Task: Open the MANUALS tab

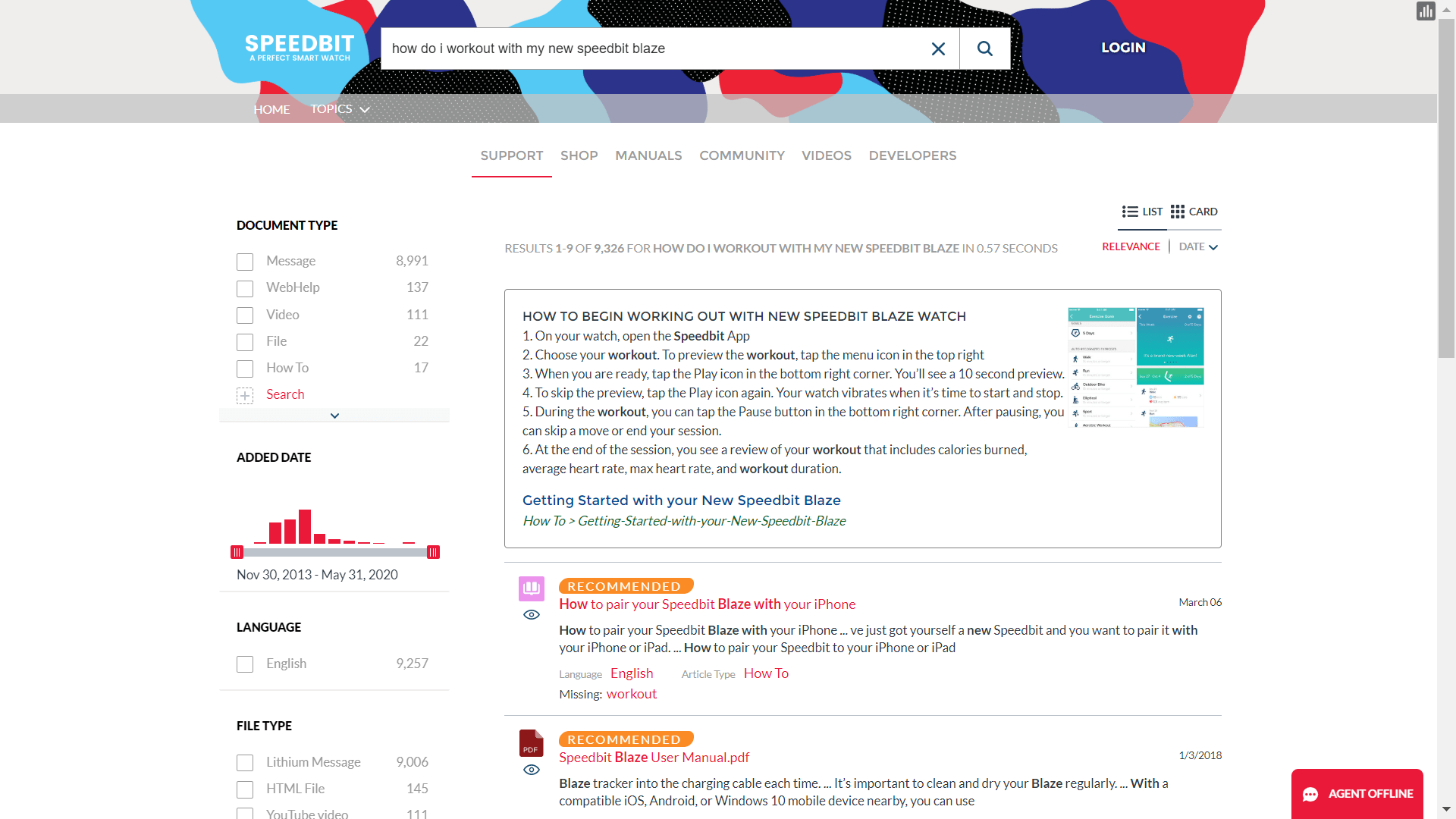Action: 648,155
